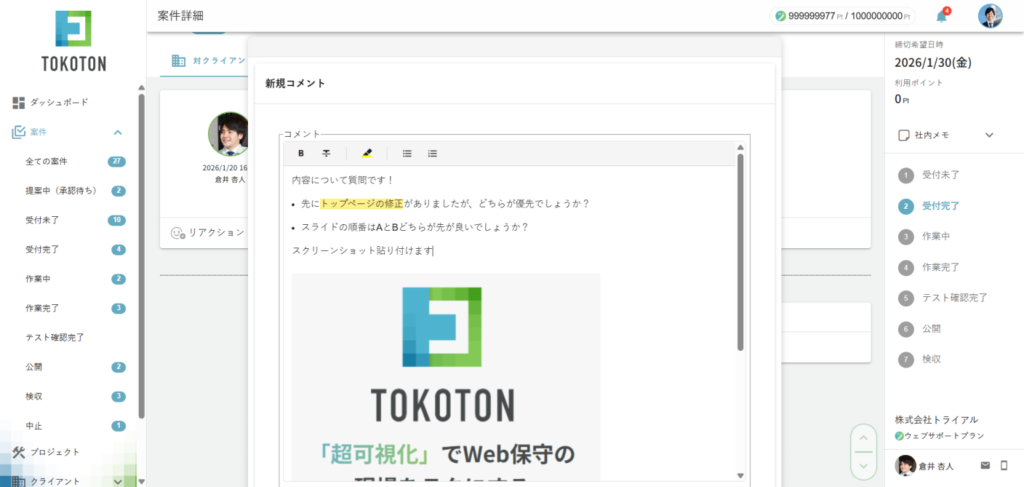
Task: Expand the 社内メモ dropdown
Action: click(x=990, y=134)
